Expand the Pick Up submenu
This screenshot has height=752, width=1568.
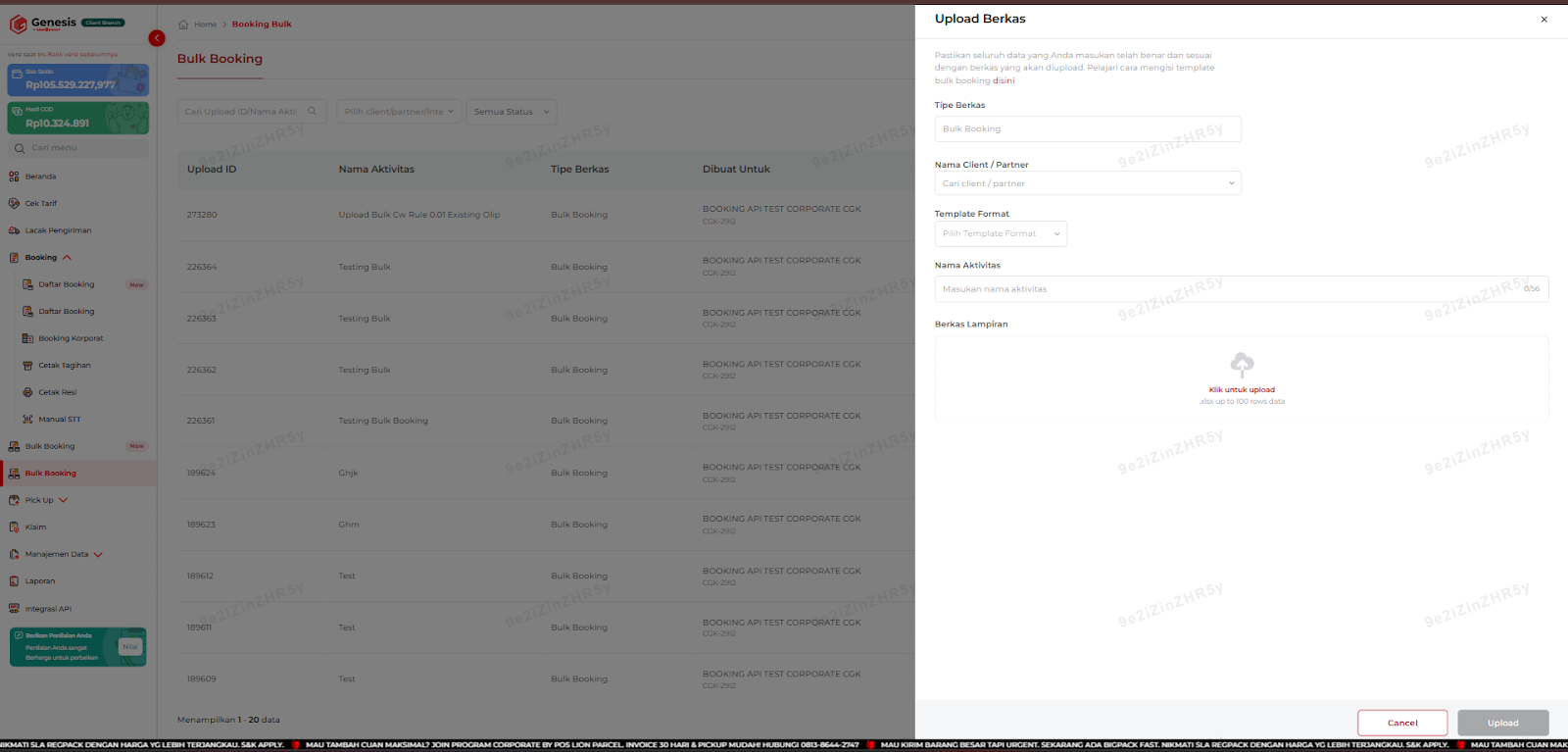(x=64, y=500)
